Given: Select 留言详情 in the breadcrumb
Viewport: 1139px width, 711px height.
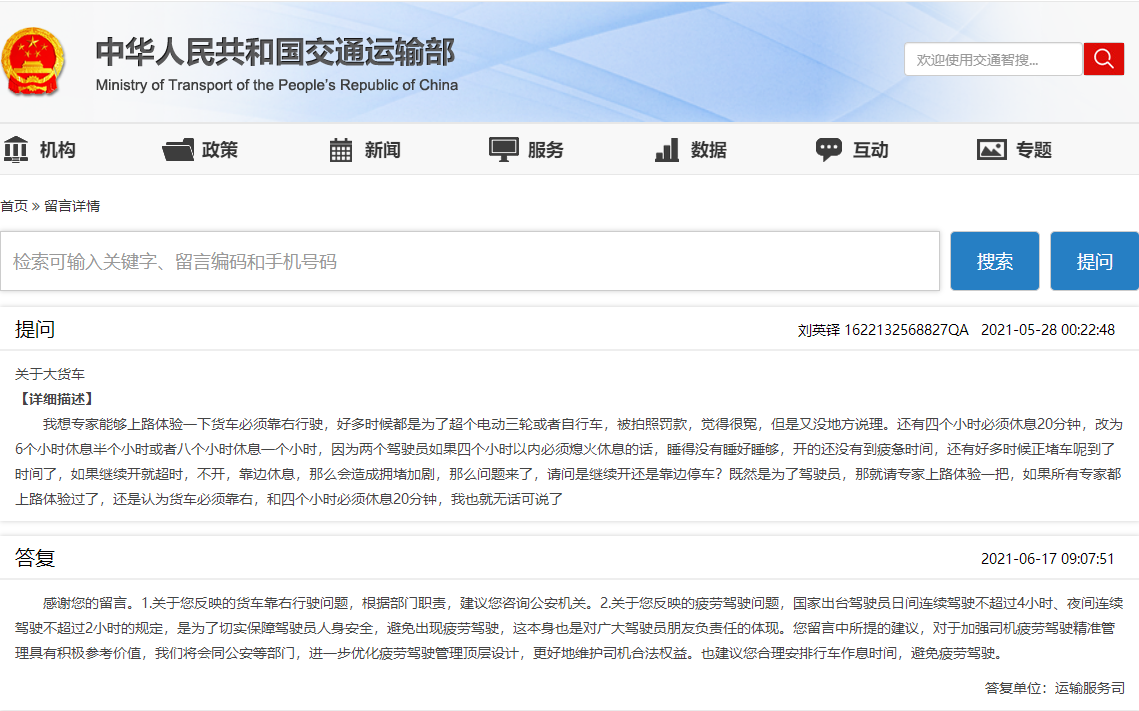Looking at the screenshot, I should pyautogui.click(x=72, y=206).
